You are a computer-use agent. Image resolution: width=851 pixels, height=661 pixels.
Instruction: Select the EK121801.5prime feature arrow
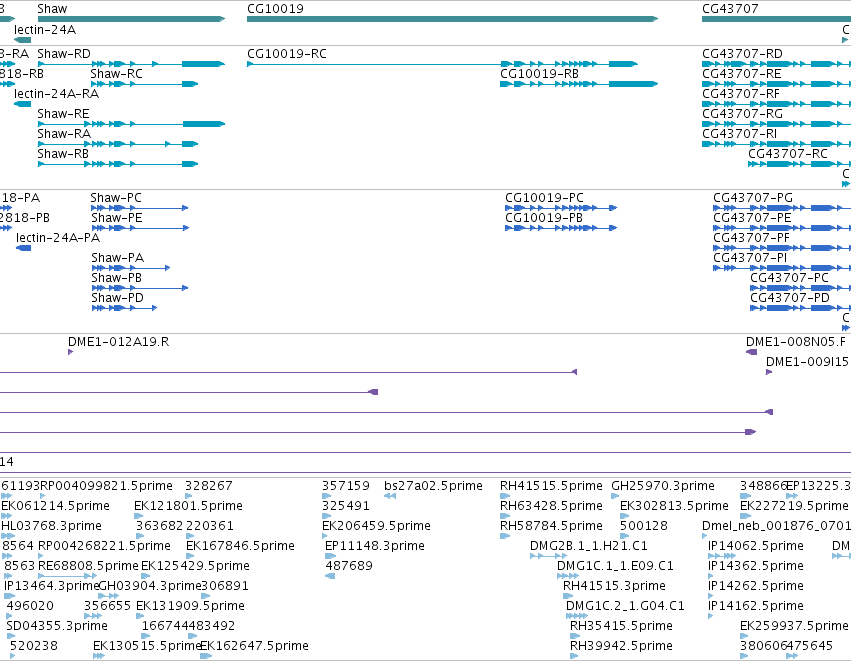pyautogui.click(x=138, y=516)
